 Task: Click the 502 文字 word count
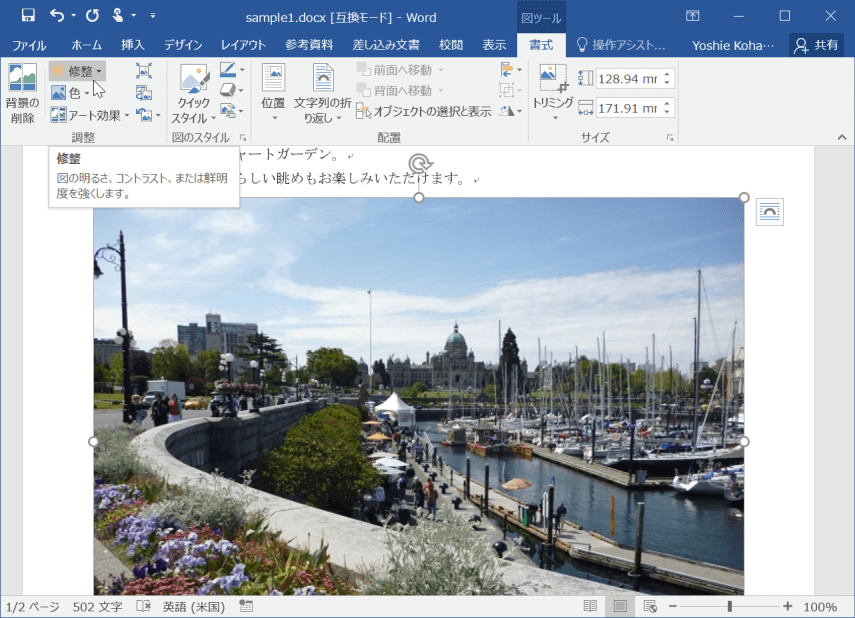pos(98,607)
